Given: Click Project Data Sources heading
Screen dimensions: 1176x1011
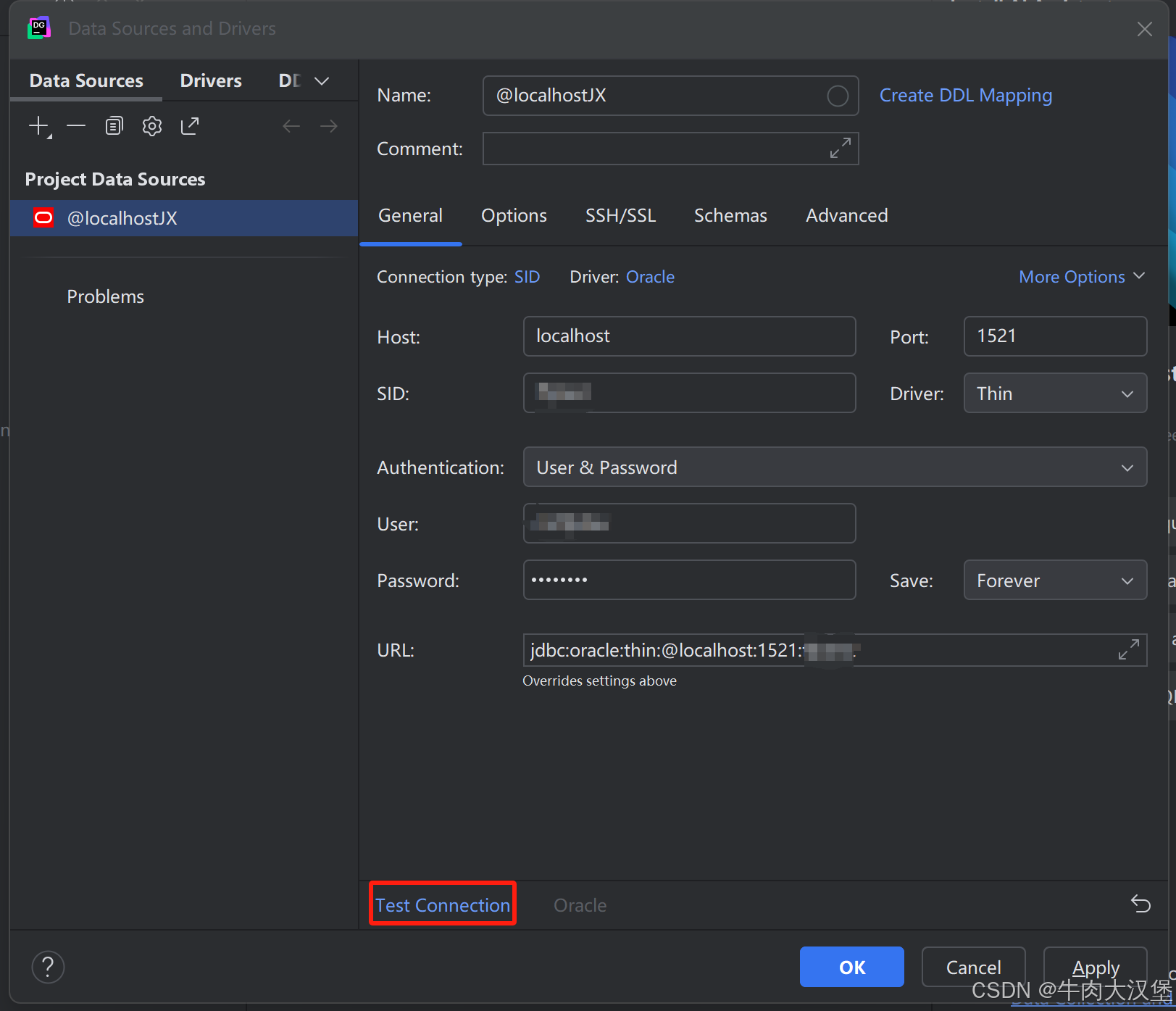Looking at the screenshot, I should [114, 179].
